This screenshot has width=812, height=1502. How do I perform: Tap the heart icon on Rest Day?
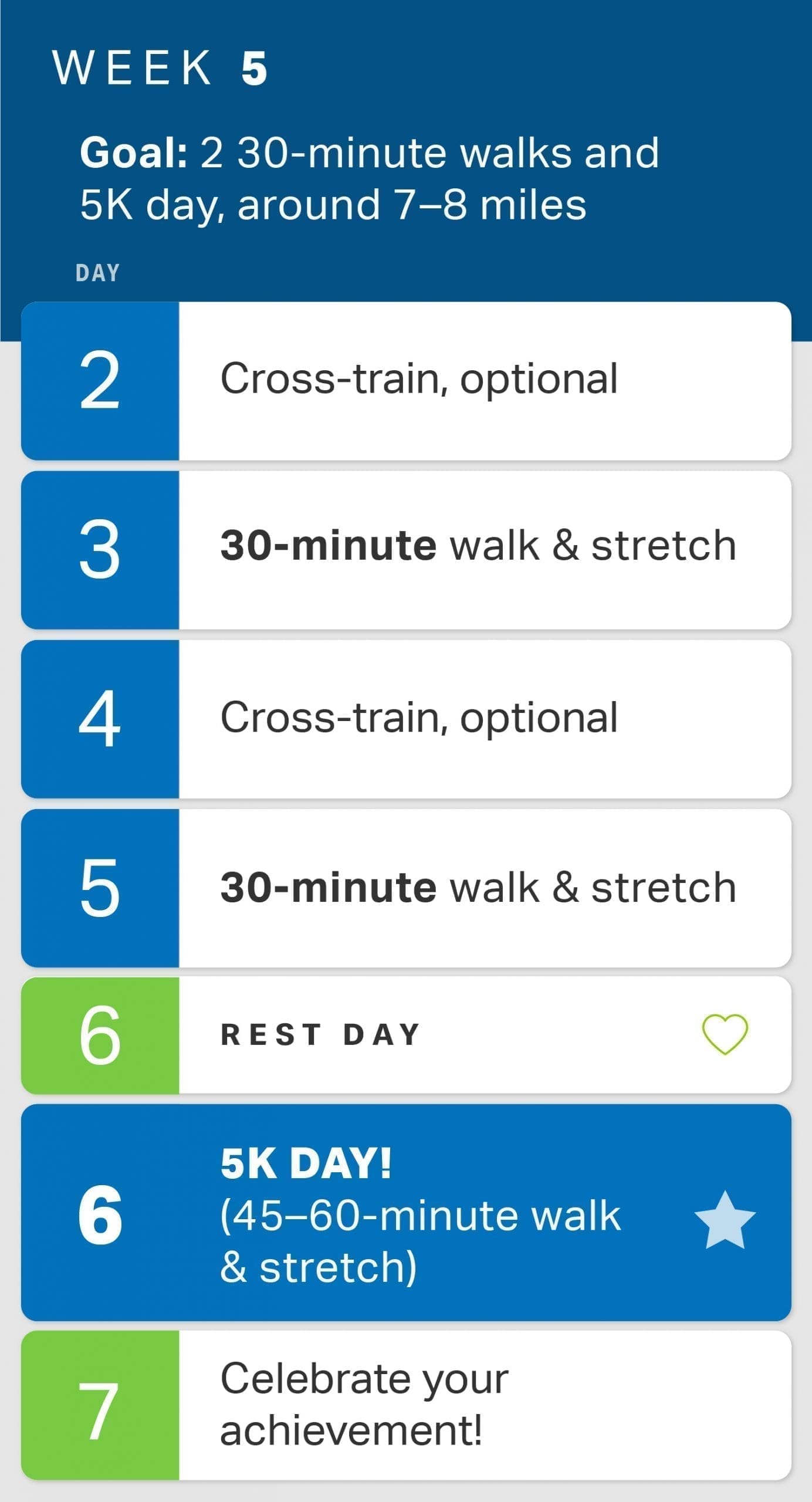pyautogui.click(x=725, y=1034)
